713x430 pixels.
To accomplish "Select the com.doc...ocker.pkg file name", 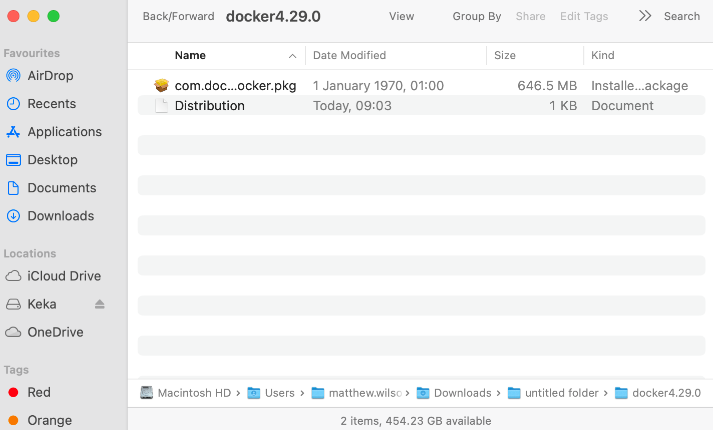I will (x=236, y=85).
